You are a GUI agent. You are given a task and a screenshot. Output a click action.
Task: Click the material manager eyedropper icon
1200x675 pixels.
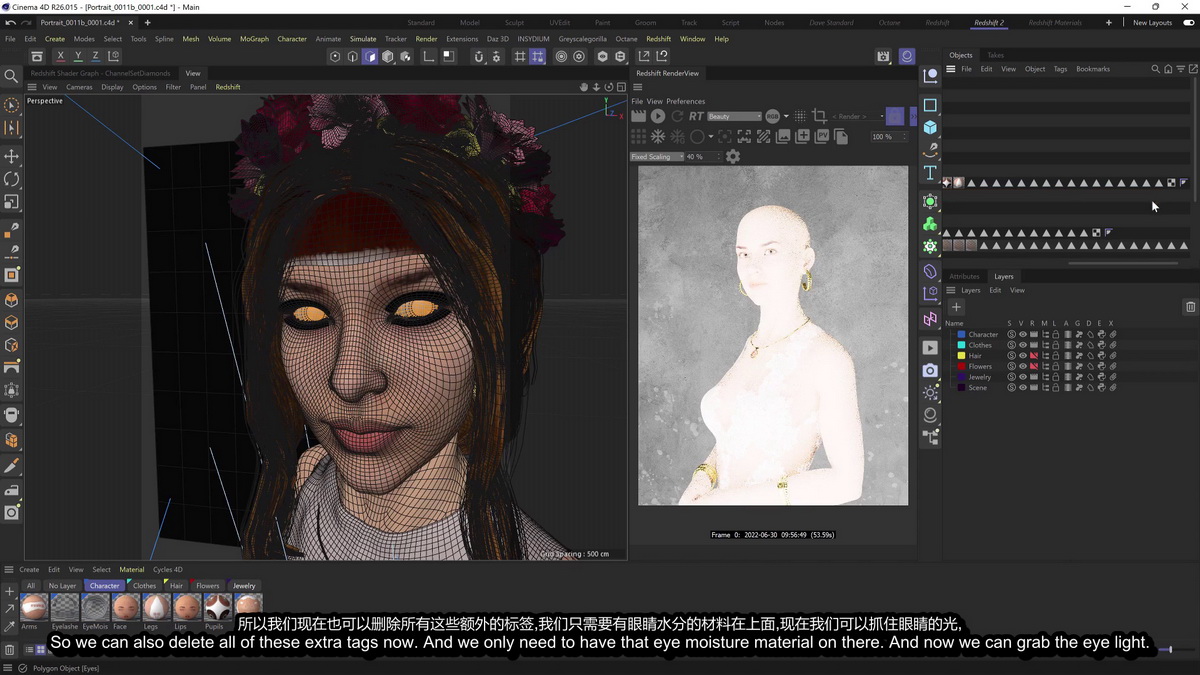tap(10, 626)
